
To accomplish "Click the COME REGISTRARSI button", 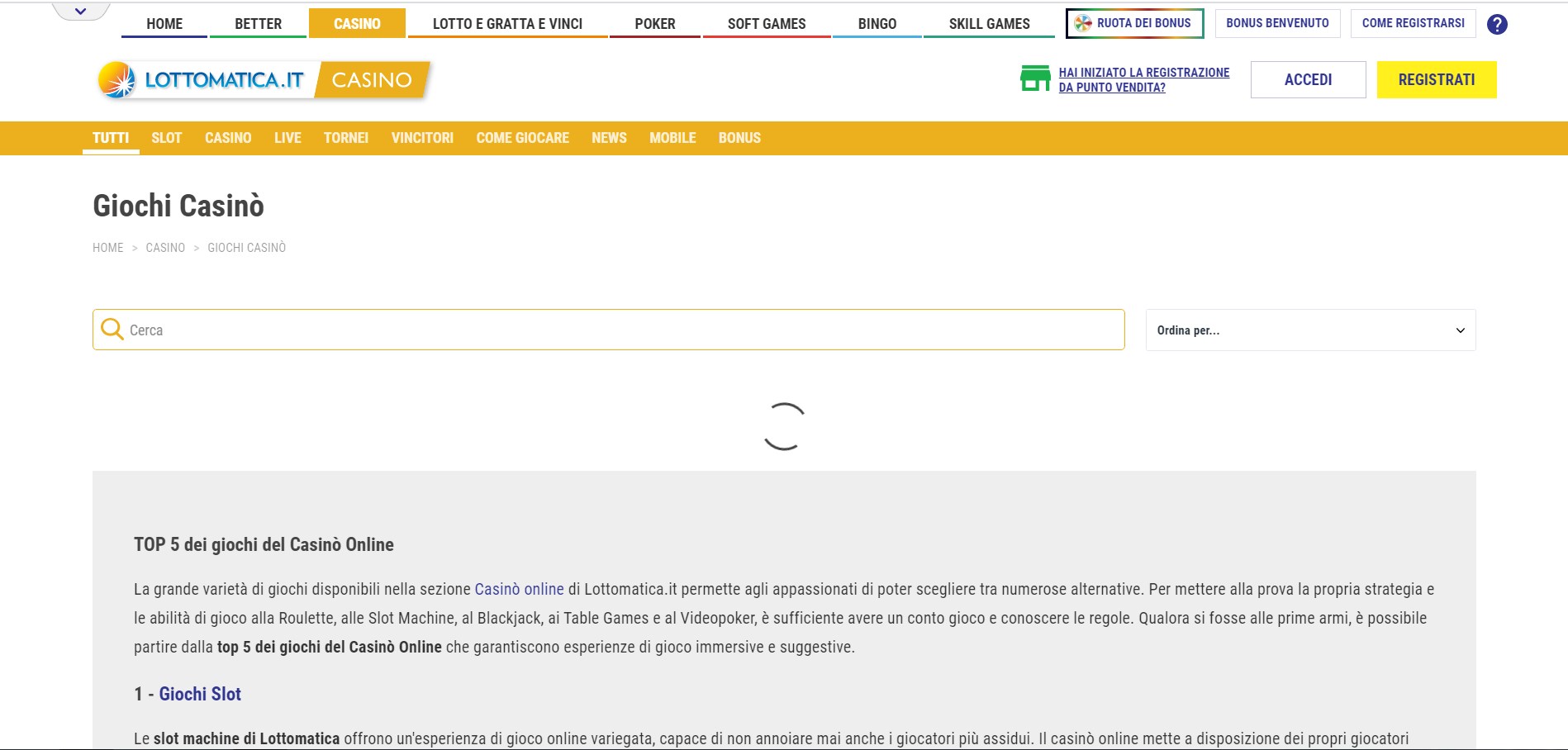I will point(1413,23).
